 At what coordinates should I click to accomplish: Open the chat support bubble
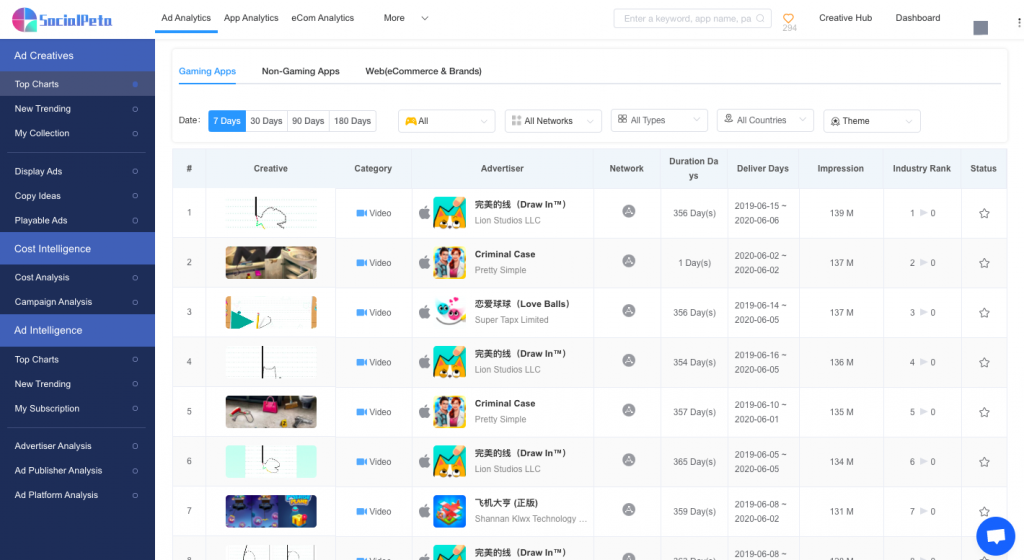pos(995,536)
